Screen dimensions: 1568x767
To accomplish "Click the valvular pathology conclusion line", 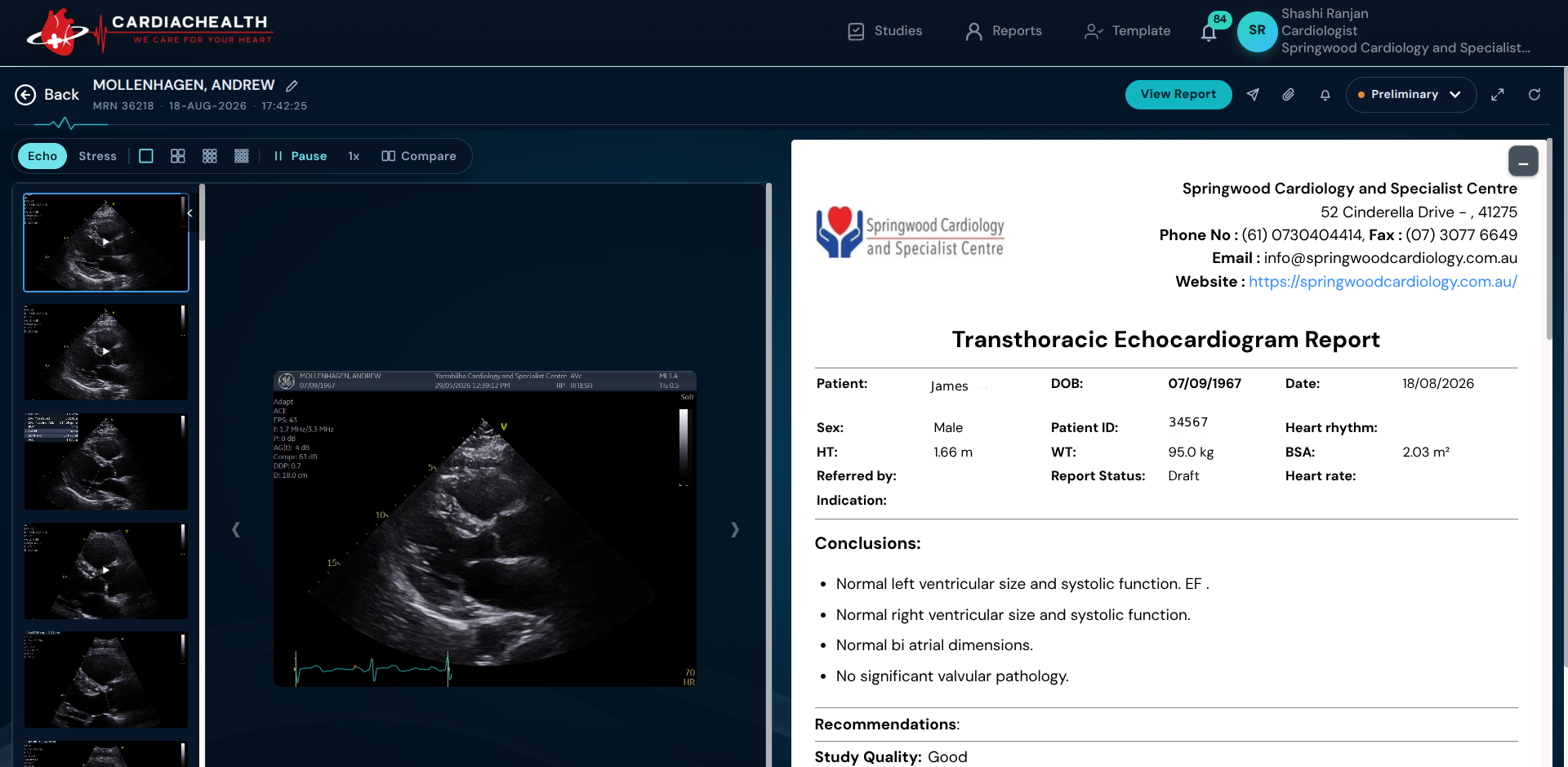I will [x=952, y=676].
